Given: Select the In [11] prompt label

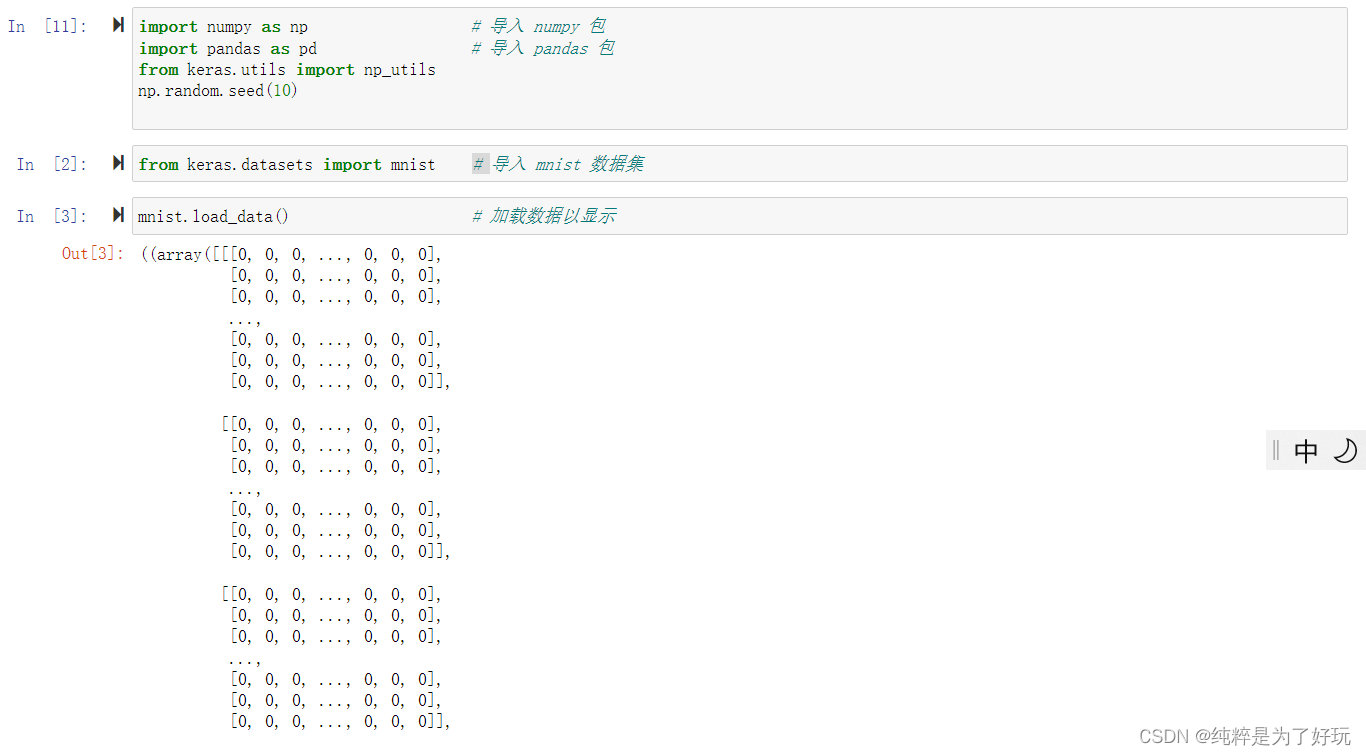Looking at the screenshot, I should (x=47, y=26).
